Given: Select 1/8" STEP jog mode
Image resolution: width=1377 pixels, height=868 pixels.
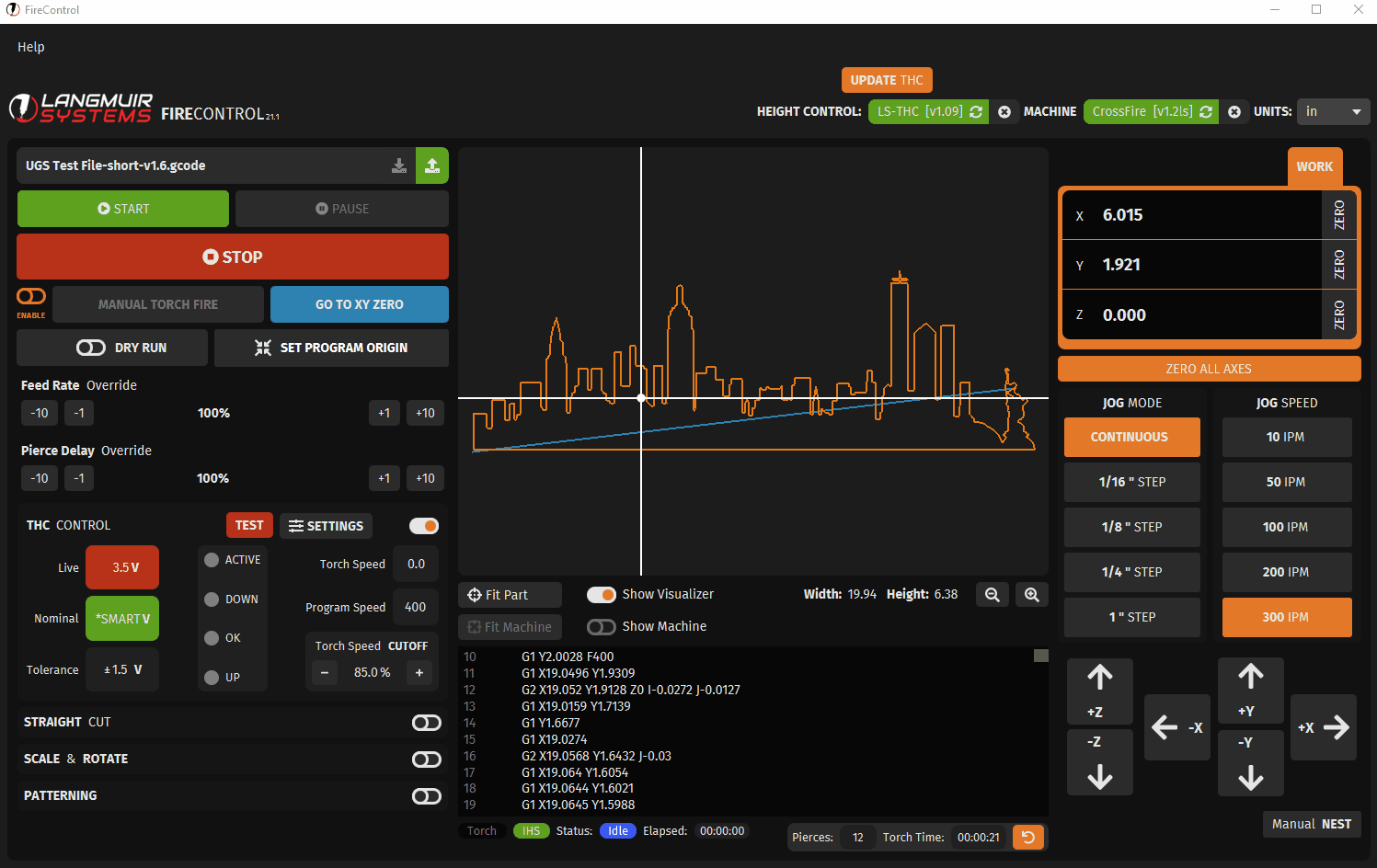Looking at the screenshot, I should point(1132,527).
